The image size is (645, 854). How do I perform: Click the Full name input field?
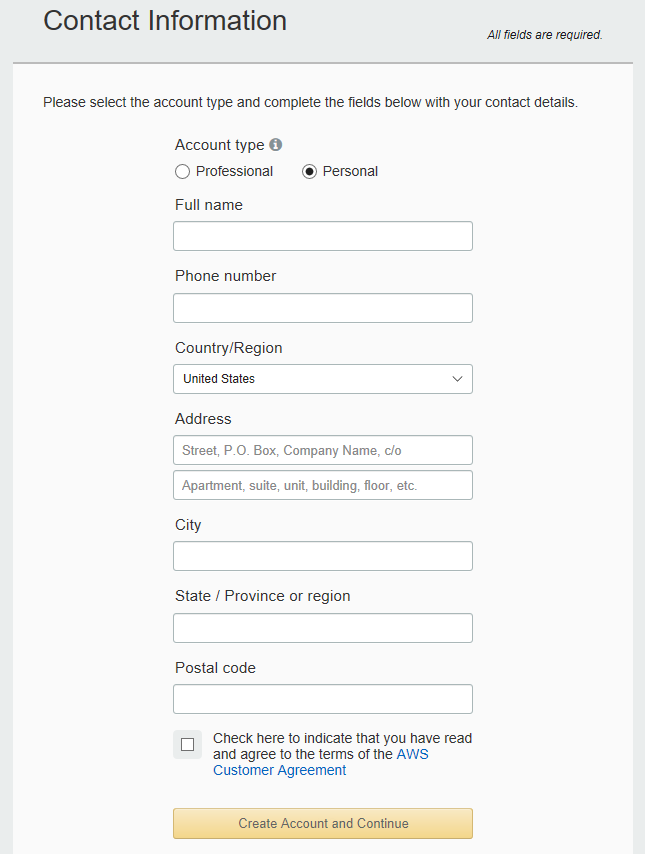click(322, 235)
